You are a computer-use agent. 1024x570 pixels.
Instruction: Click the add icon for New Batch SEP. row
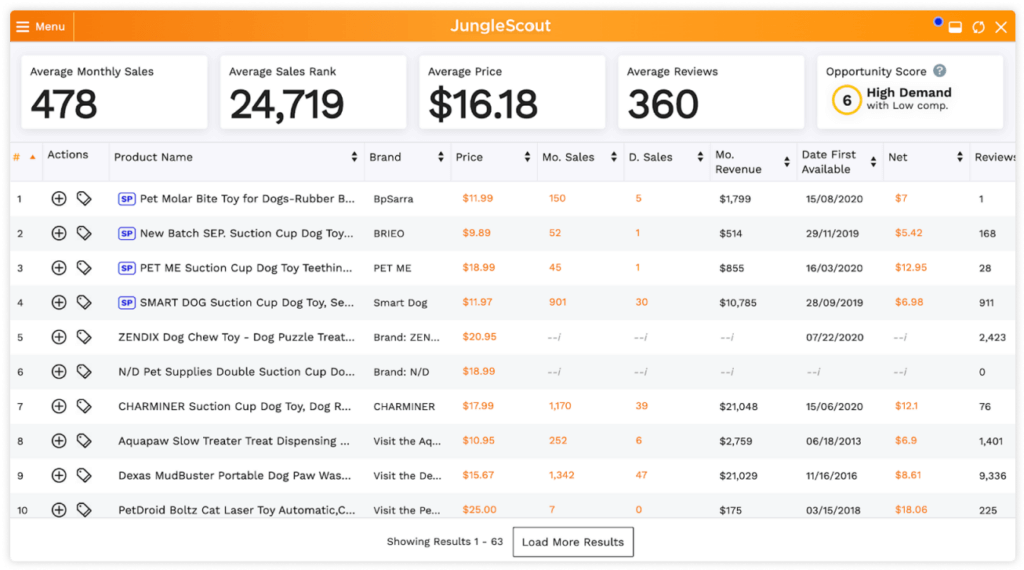pyautogui.click(x=59, y=233)
